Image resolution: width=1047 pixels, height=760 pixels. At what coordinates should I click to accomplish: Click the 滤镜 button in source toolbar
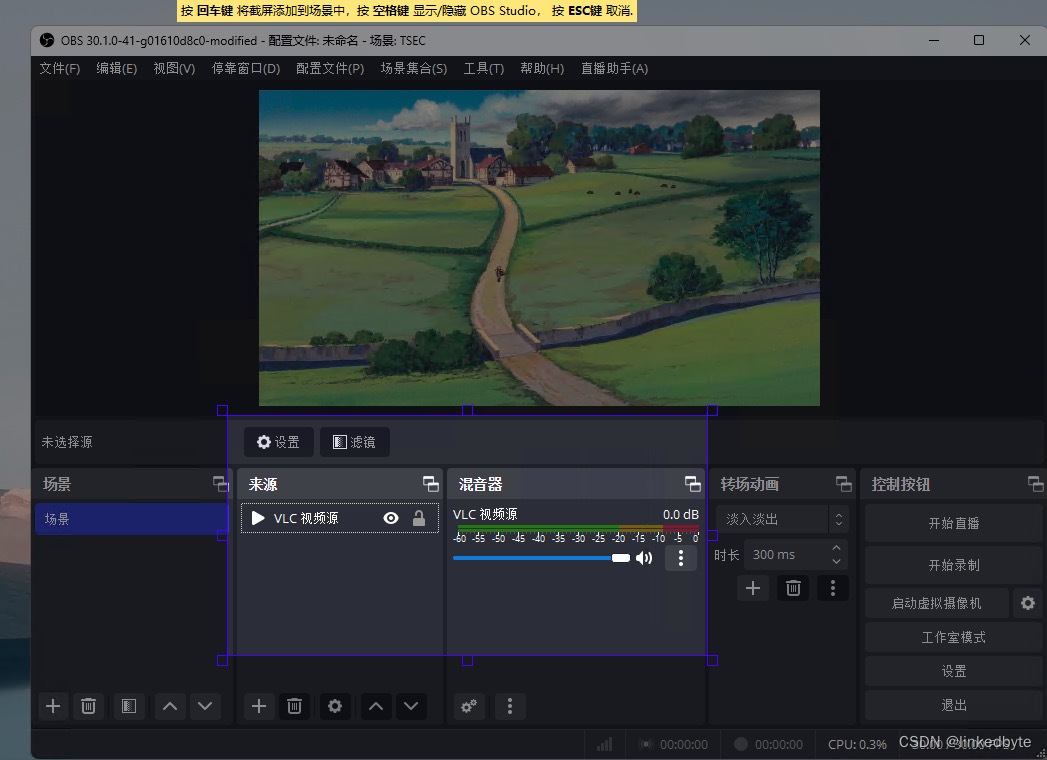pos(355,442)
